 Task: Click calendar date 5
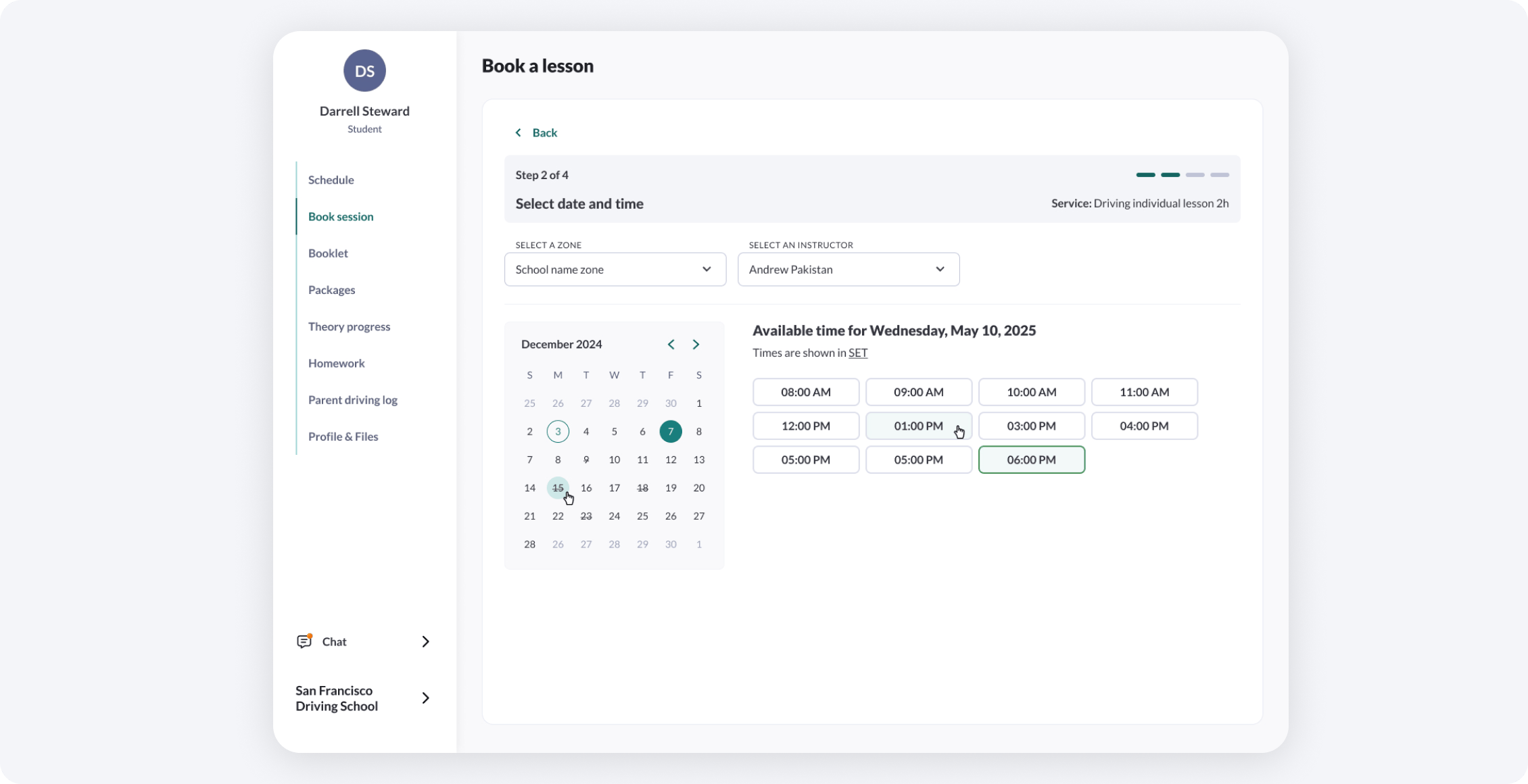point(614,431)
